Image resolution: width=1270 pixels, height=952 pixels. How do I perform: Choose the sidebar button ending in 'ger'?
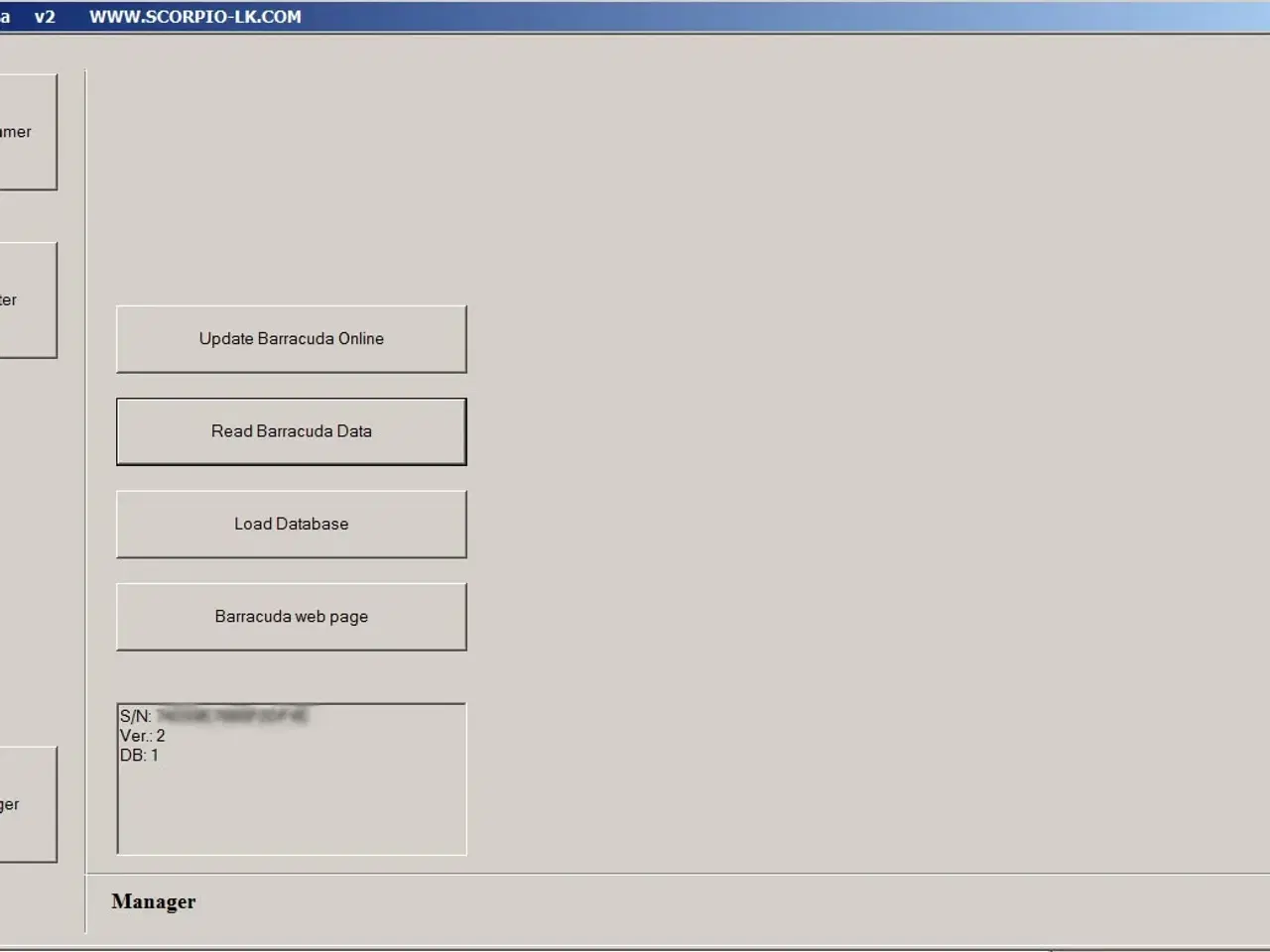28,804
